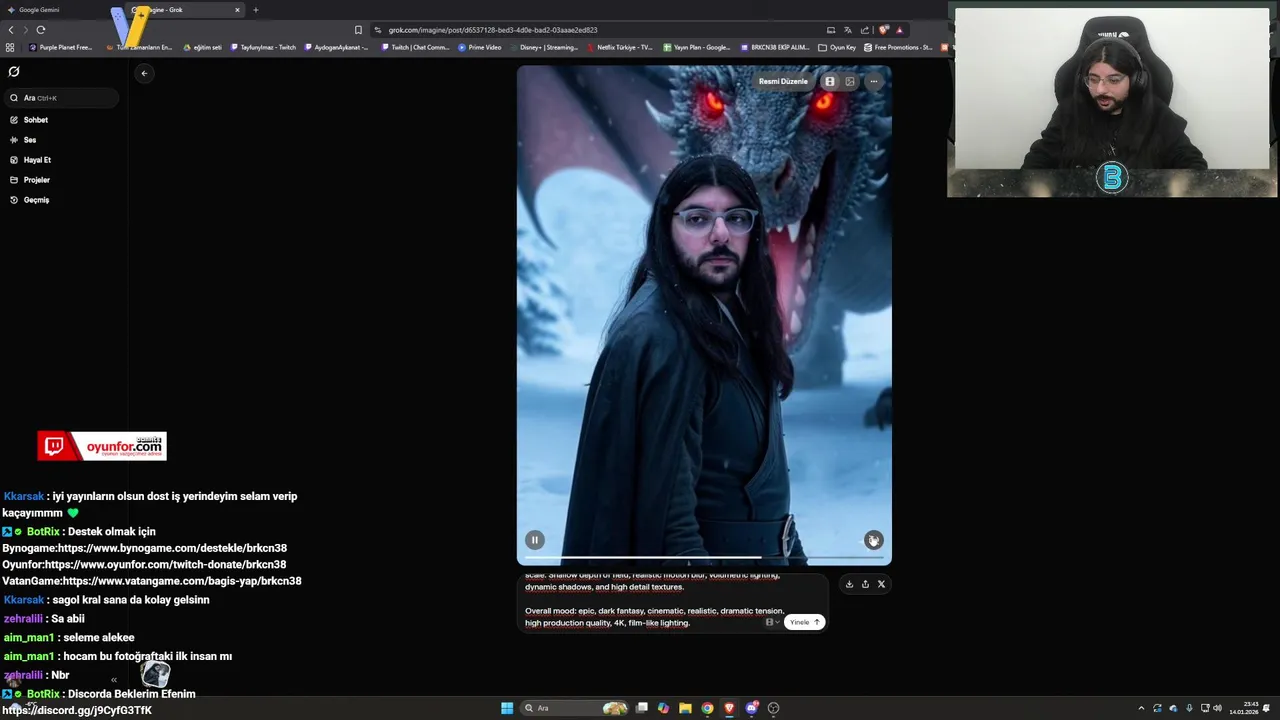The width and height of the screenshot is (1280, 720).
Task: Open Twitch Chat Comm bookmark
Action: pos(415,47)
